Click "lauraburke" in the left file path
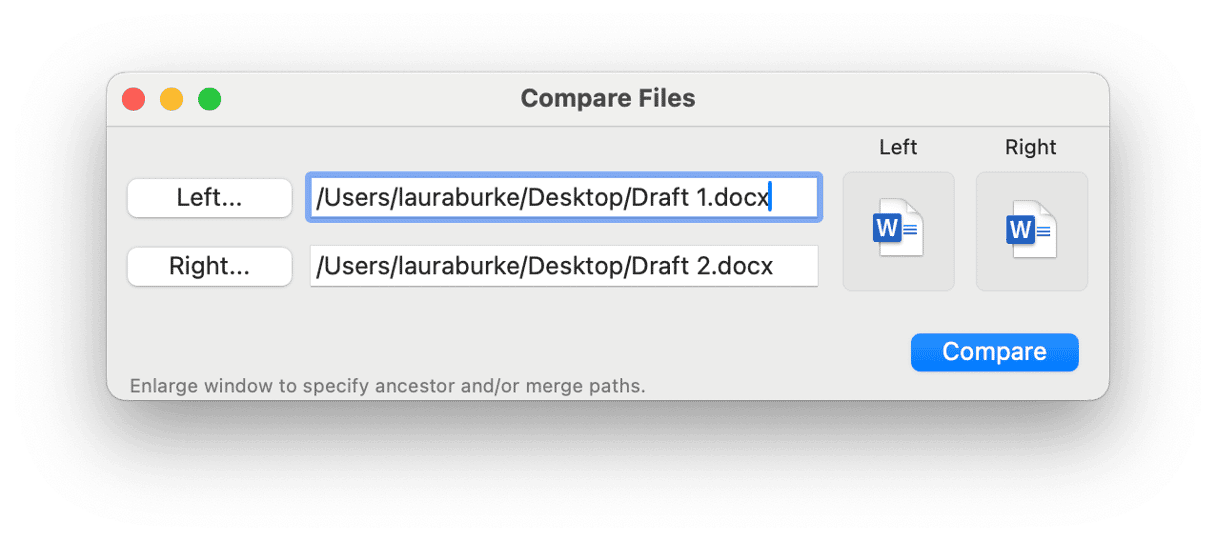This screenshot has width=1216, height=541. 455,198
